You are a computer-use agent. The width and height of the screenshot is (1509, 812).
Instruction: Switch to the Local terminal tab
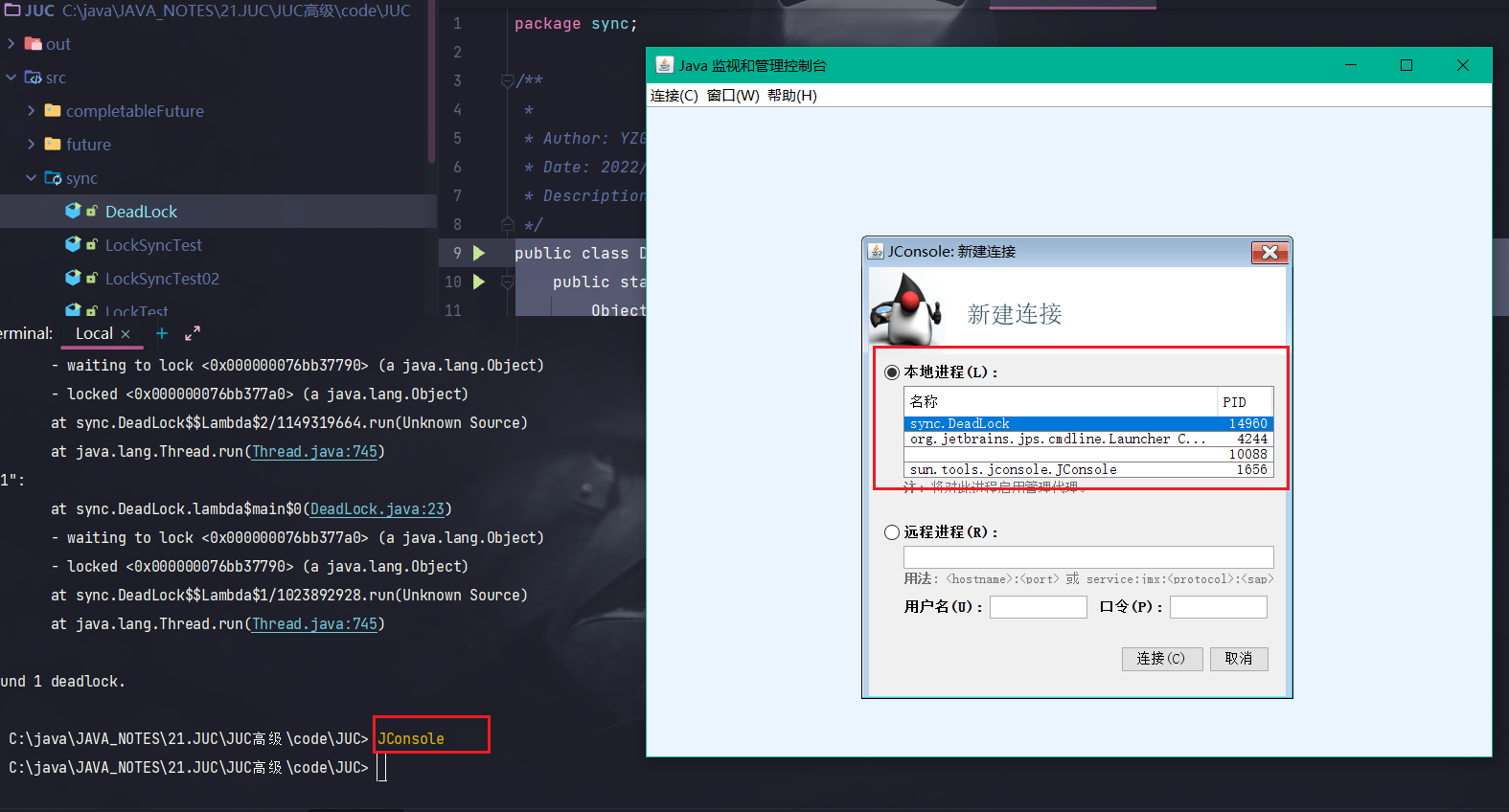point(94,333)
